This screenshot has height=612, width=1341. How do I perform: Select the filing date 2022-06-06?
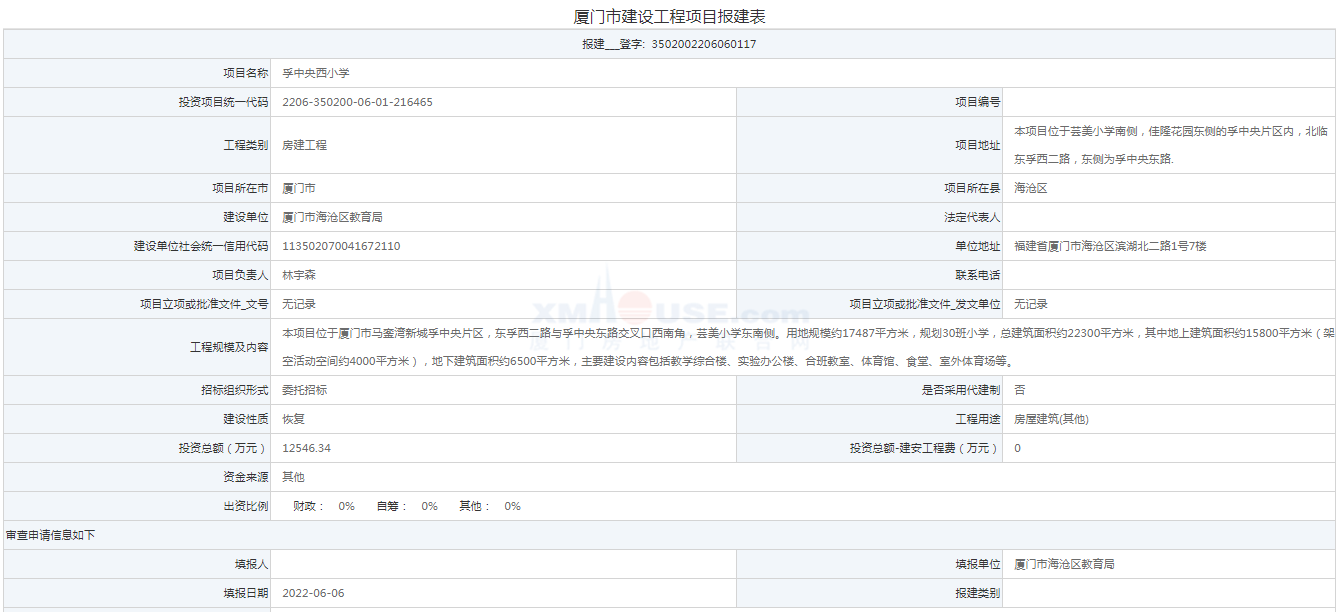pos(313,593)
